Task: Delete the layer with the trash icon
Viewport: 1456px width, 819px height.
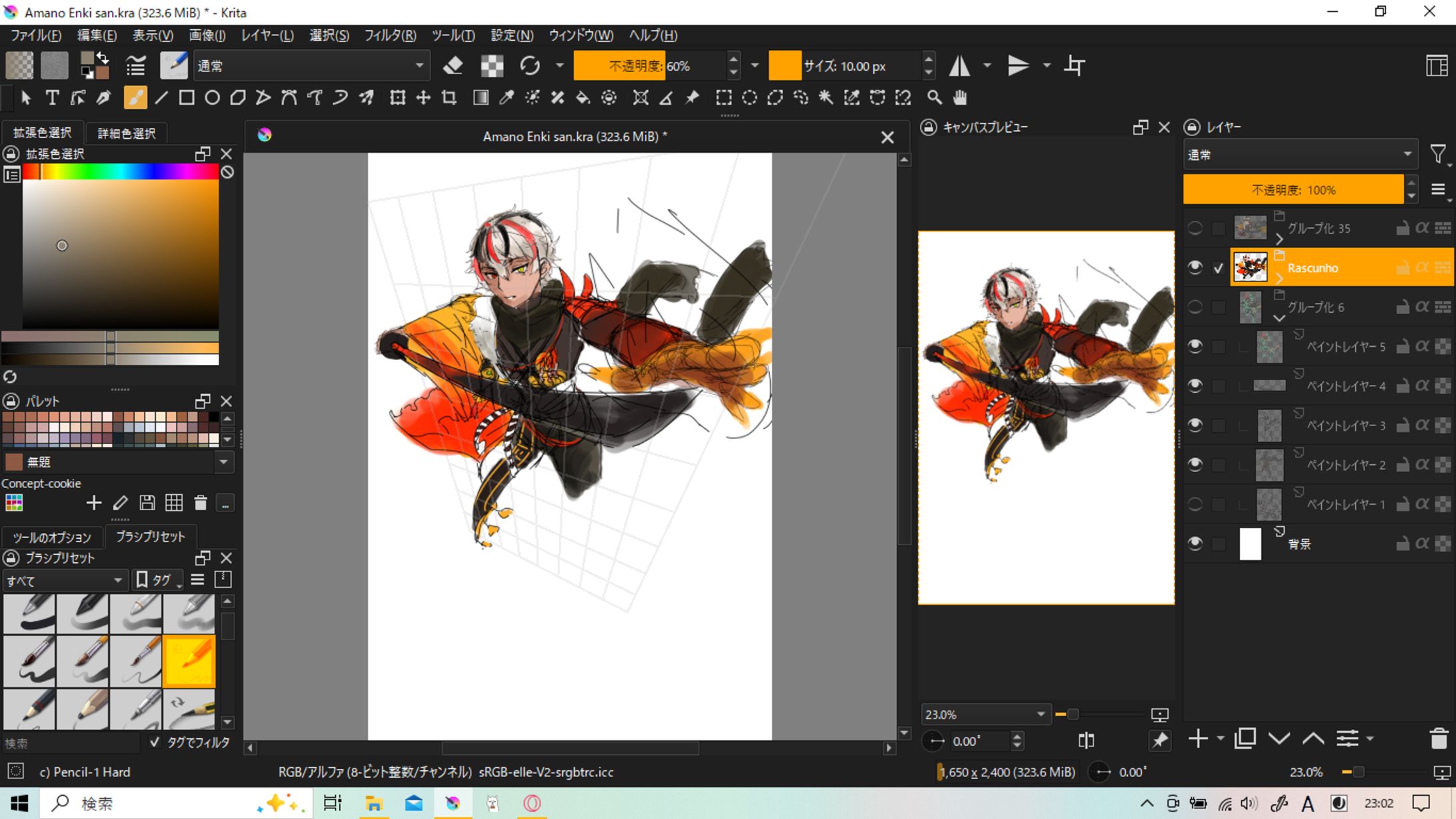Action: [1439, 738]
